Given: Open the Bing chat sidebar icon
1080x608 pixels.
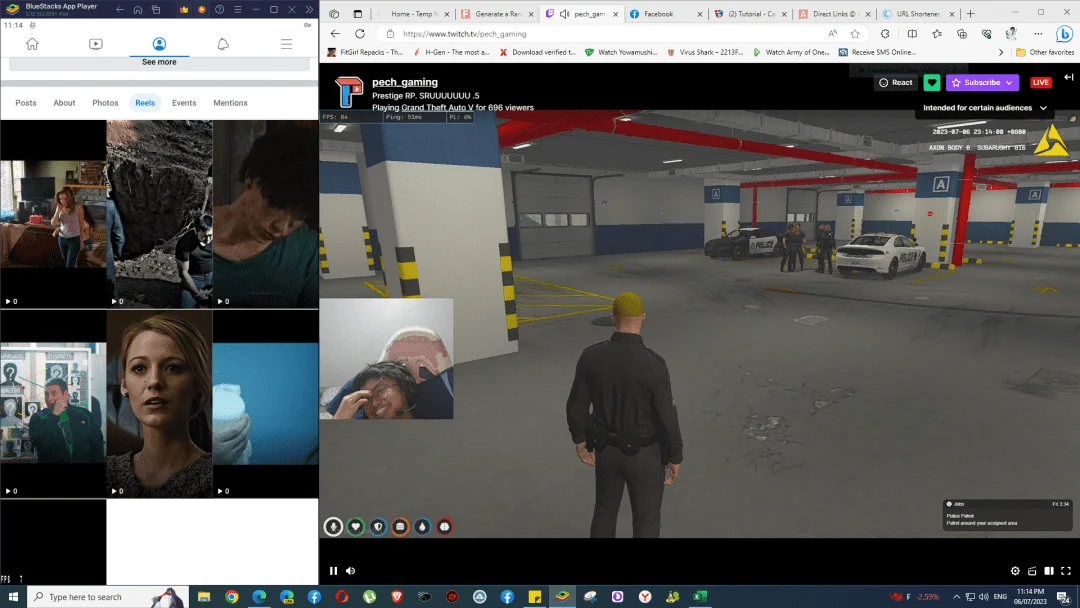Looking at the screenshot, I should click(x=1065, y=34).
